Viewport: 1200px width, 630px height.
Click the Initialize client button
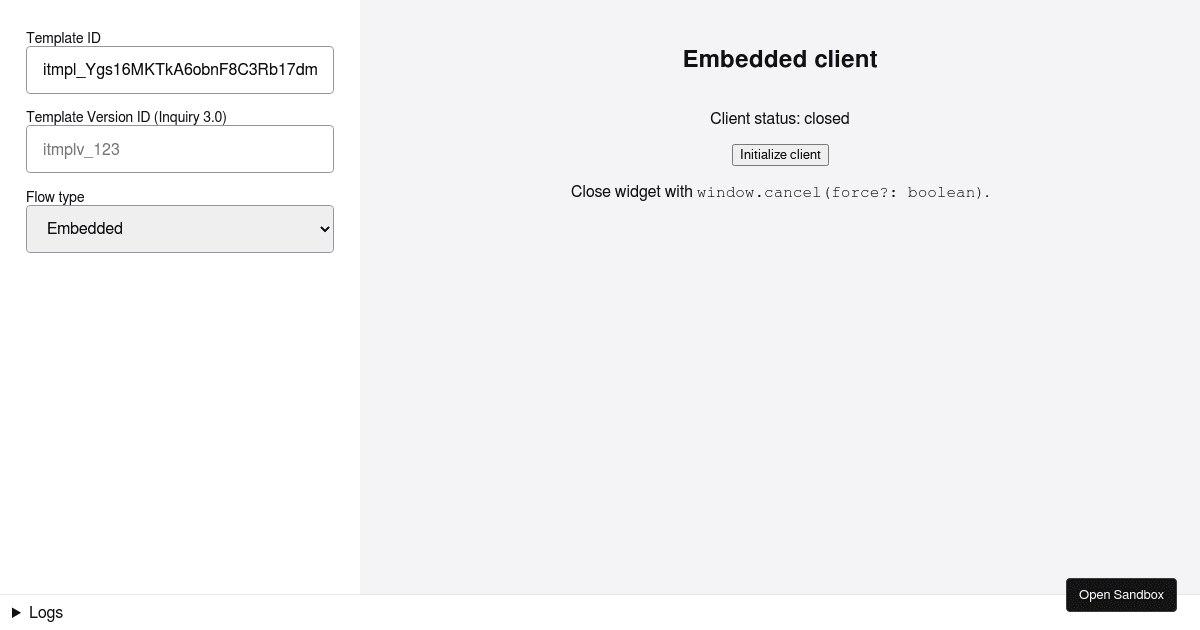tap(780, 155)
